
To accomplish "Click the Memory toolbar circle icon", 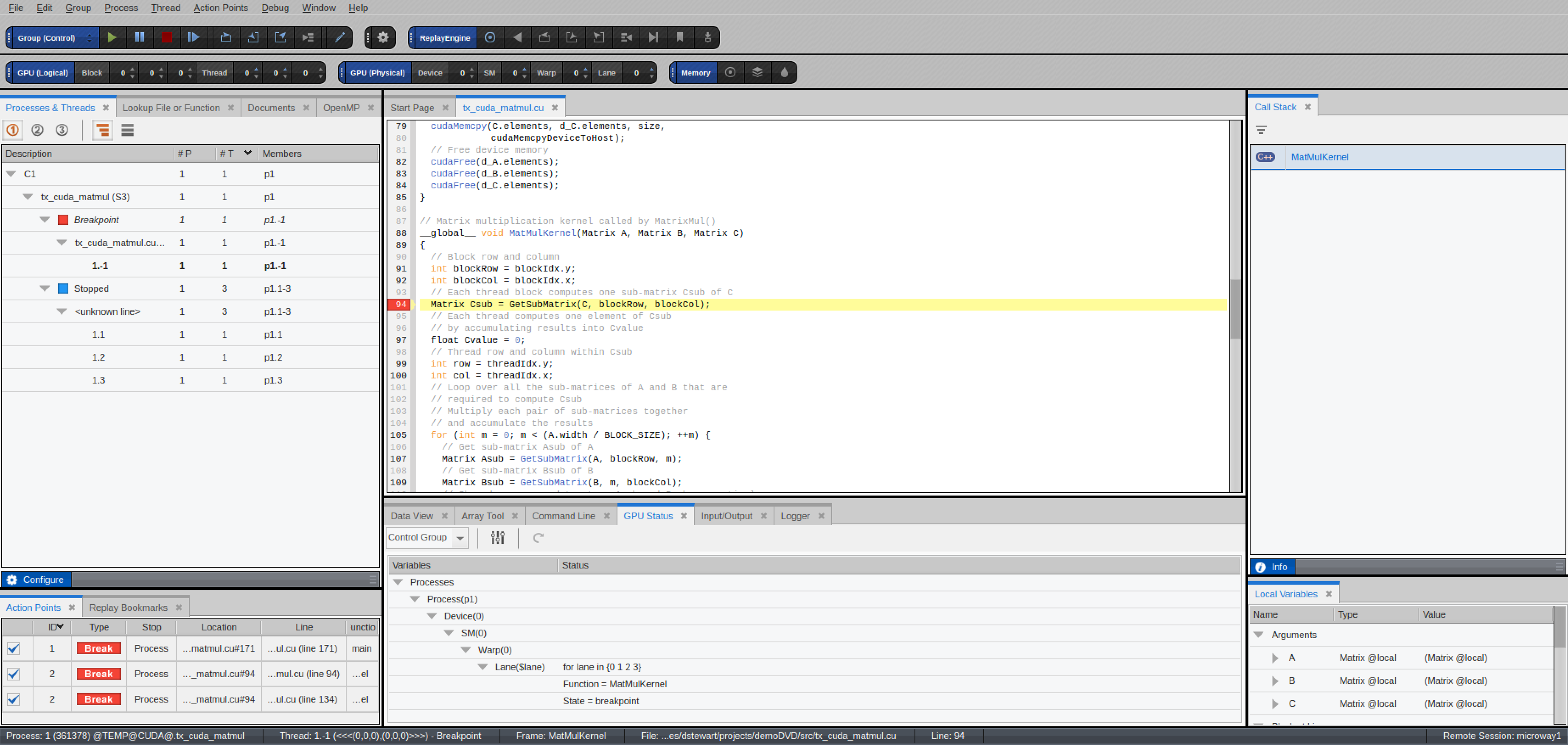I will [730, 73].
